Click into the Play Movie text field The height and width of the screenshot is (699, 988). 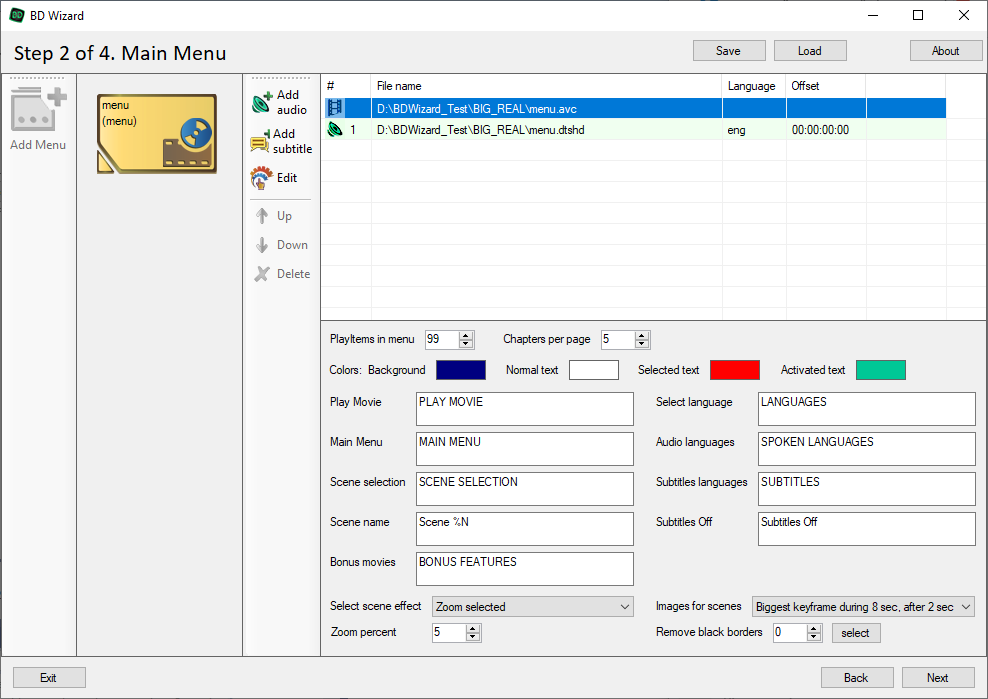[x=524, y=409]
